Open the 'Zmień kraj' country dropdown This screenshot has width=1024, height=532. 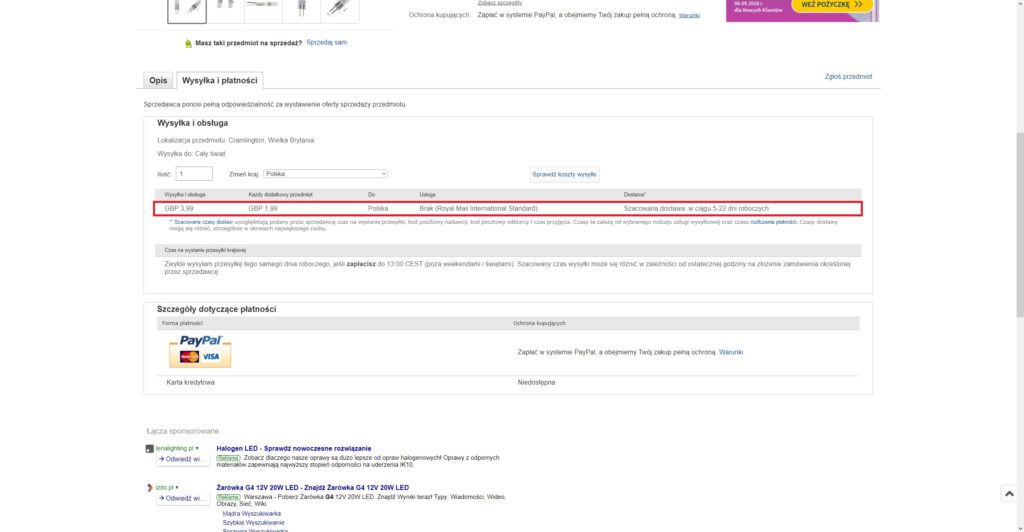tap(324, 174)
